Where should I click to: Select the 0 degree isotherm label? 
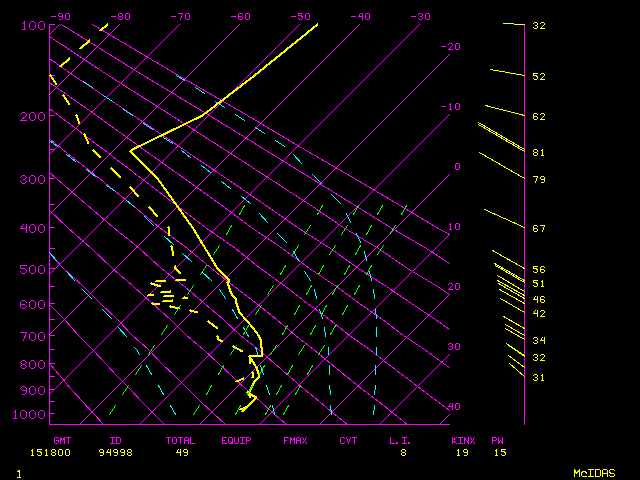pyautogui.click(x=456, y=166)
